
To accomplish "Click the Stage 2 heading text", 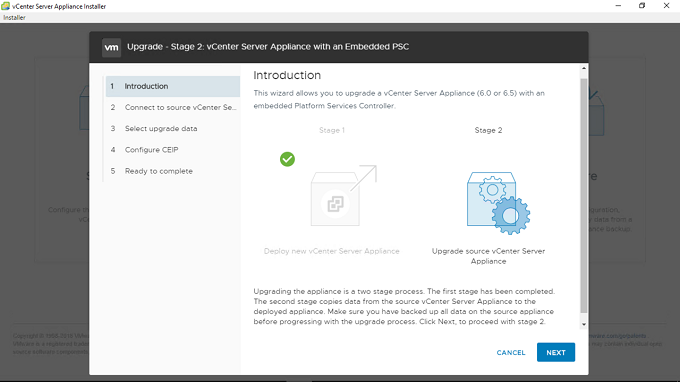I will (488, 130).
